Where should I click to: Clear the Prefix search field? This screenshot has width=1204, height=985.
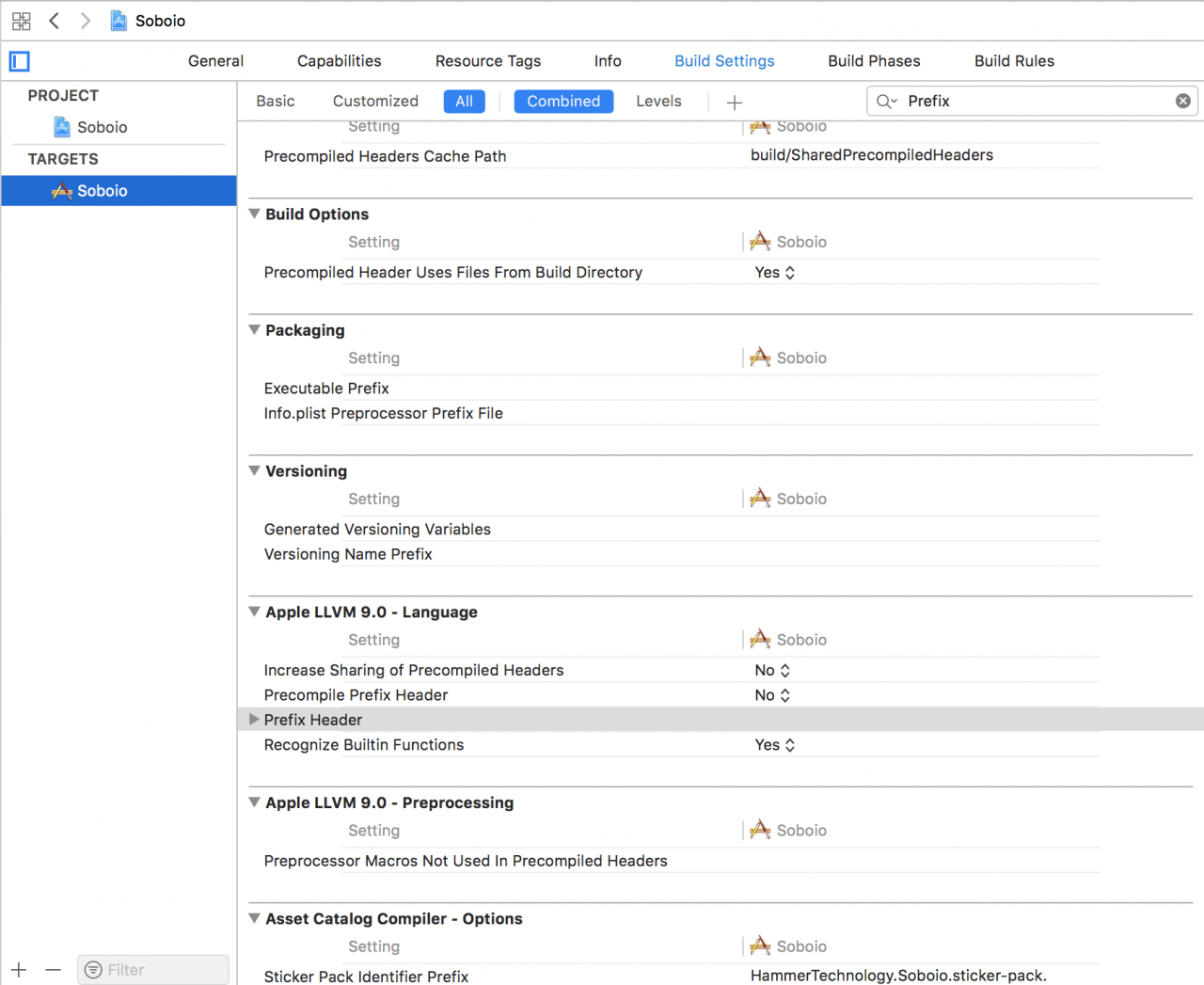pos(1183,101)
